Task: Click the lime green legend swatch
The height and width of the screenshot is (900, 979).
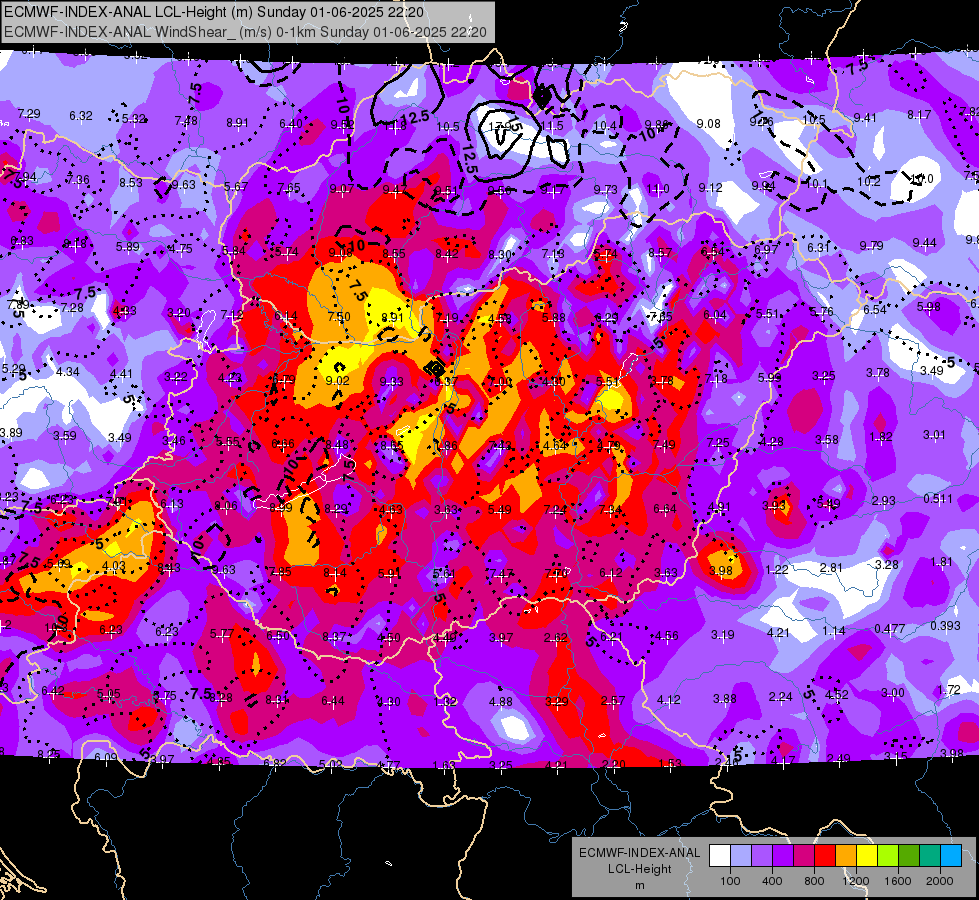Action: coord(888,856)
